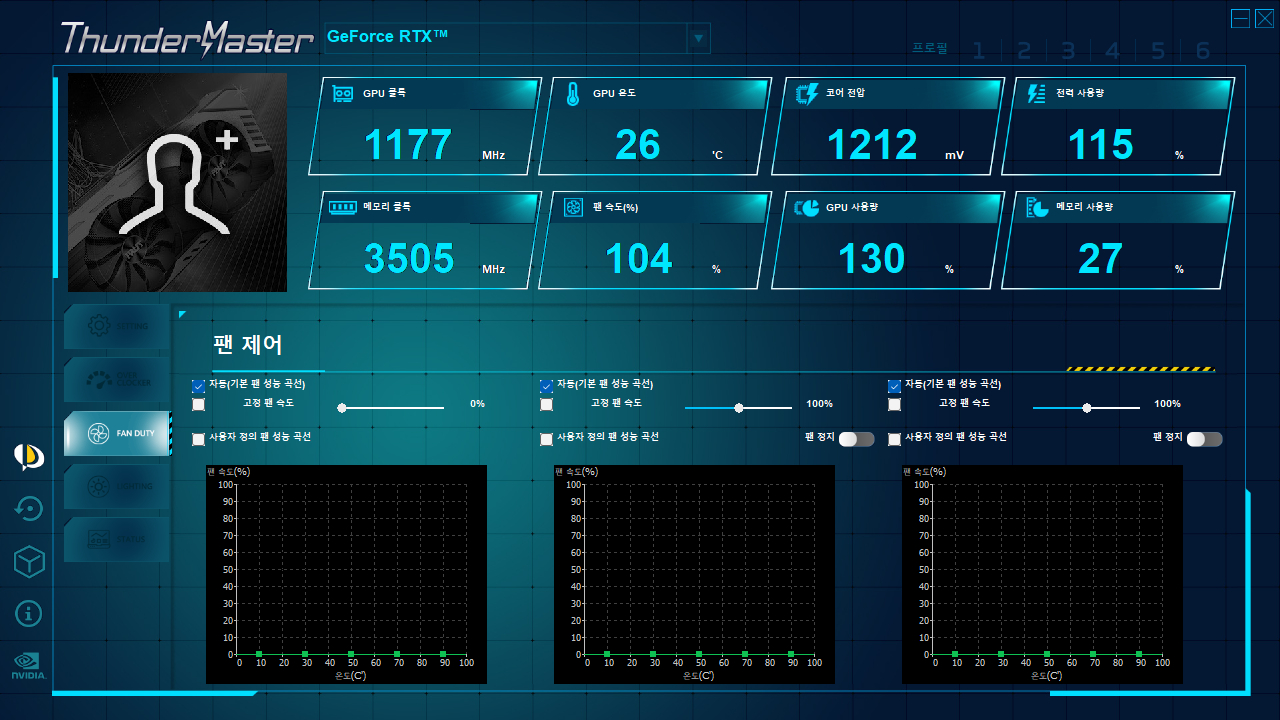Viewport: 1280px width, 720px height.
Task: Enable fixed fan speed for second fan
Action: [546, 405]
